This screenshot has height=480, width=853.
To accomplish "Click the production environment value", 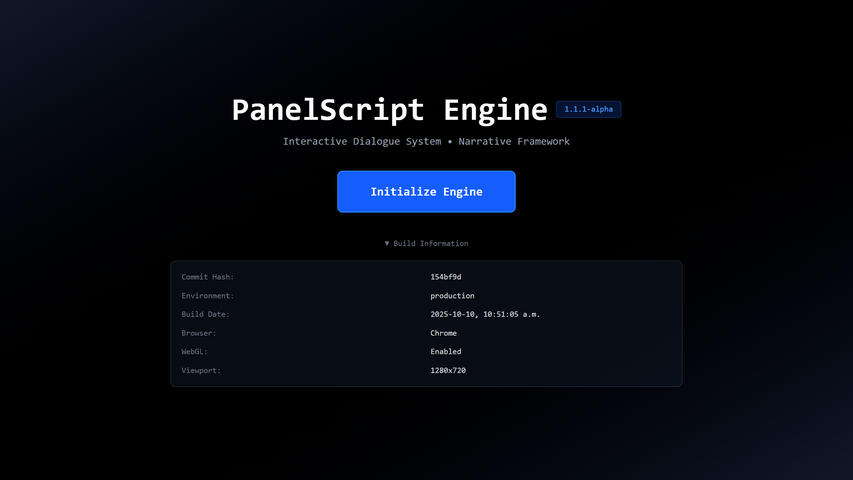I will (452, 296).
